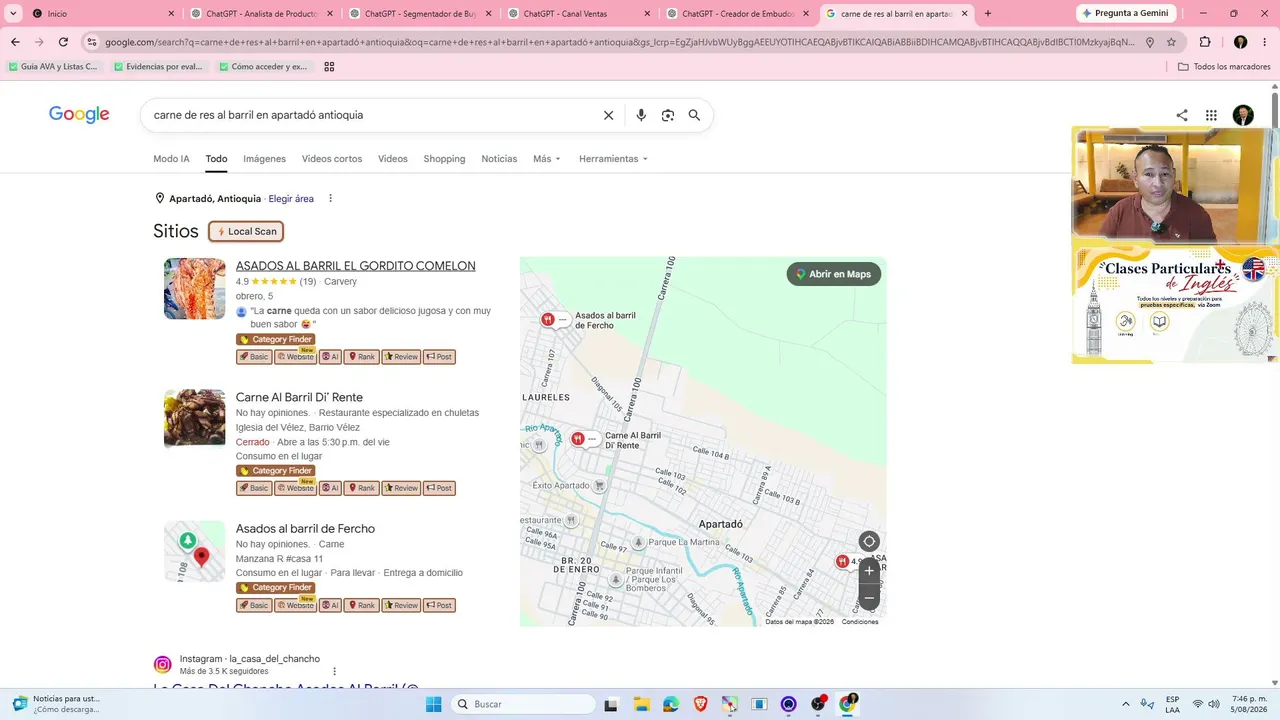Open the Más dropdown in search filters
The image size is (1280, 720).
547,159
